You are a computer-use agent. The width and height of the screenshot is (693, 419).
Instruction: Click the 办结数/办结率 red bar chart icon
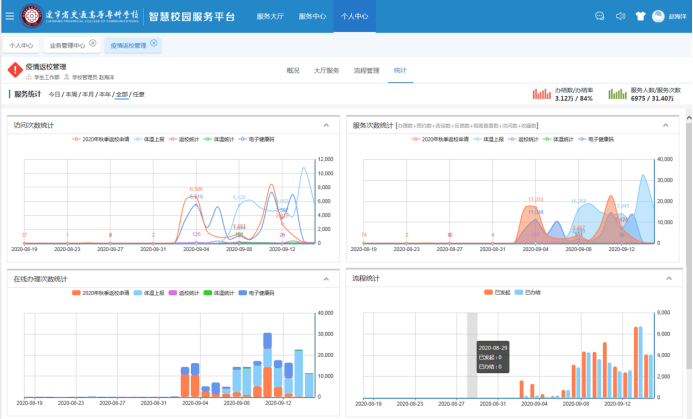pyautogui.click(x=542, y=94)
